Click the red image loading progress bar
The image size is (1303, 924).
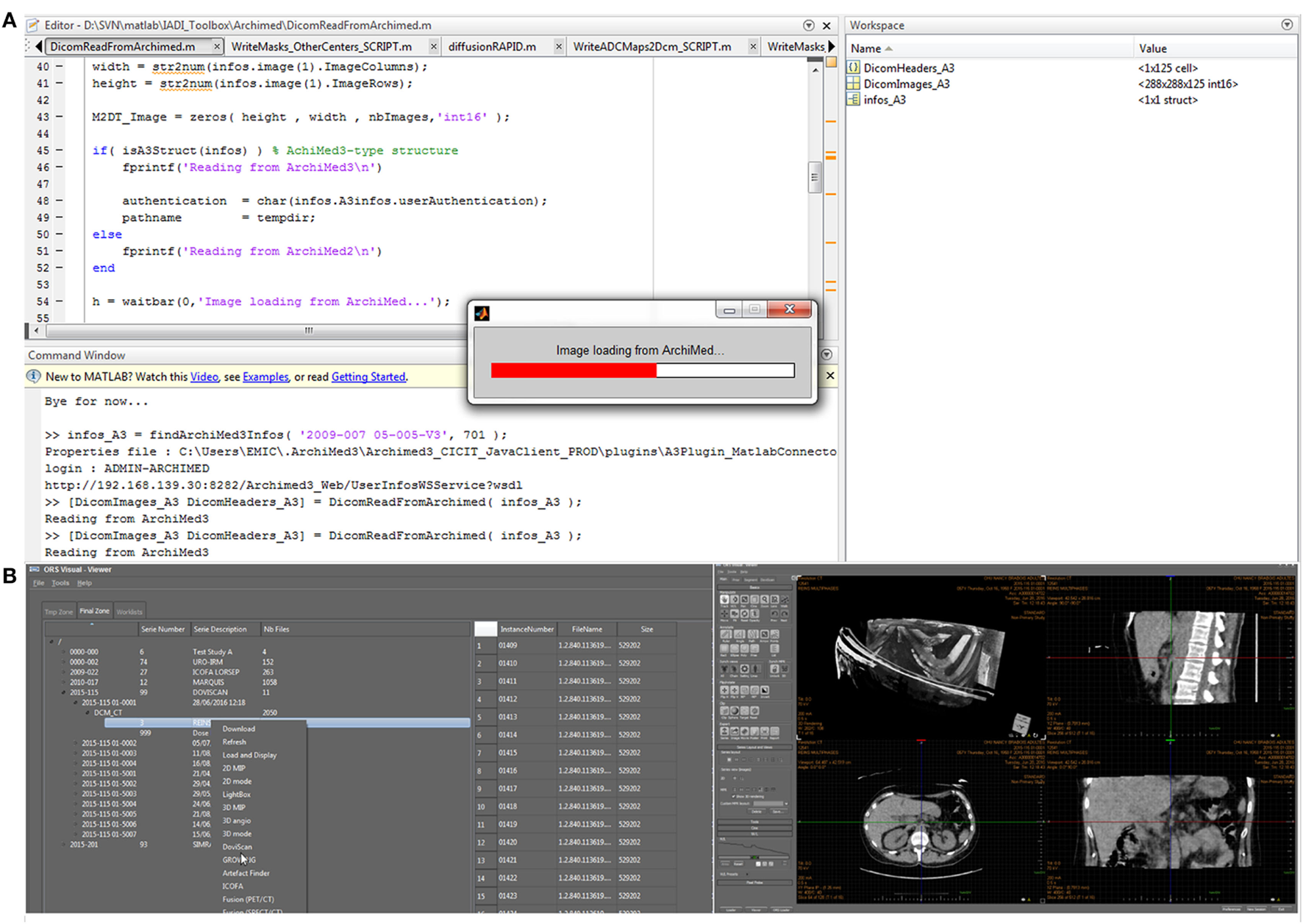(574, 370)
